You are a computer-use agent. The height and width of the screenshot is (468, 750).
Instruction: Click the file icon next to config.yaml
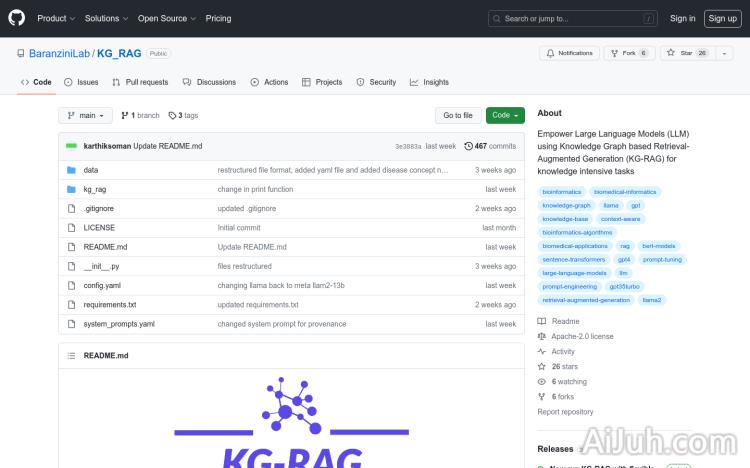click(x=71, y=286)
